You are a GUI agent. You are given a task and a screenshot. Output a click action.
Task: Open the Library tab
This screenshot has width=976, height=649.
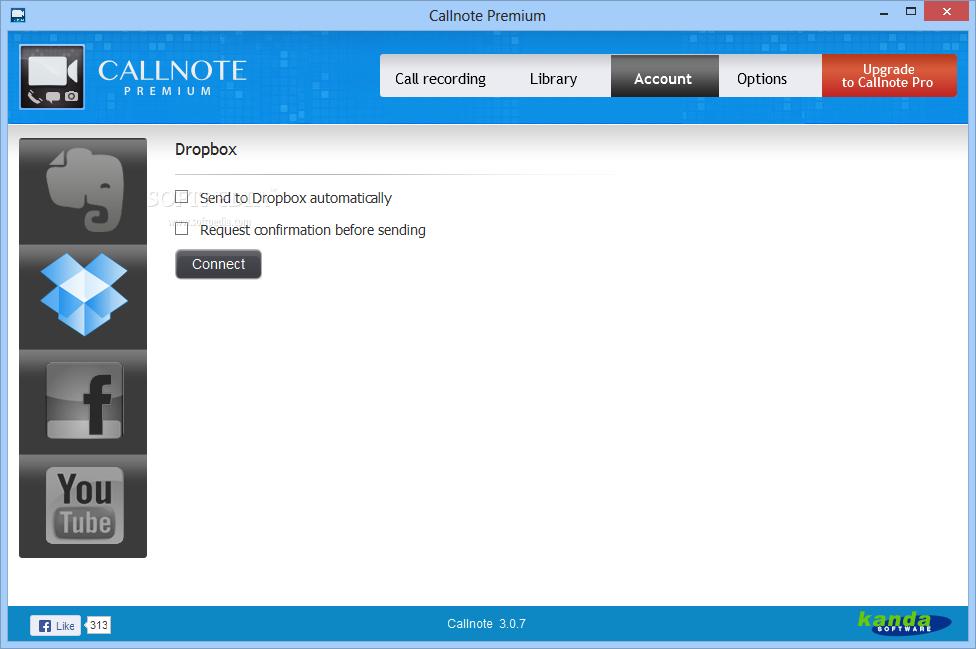pyautogui.click(x=553, y=78)
